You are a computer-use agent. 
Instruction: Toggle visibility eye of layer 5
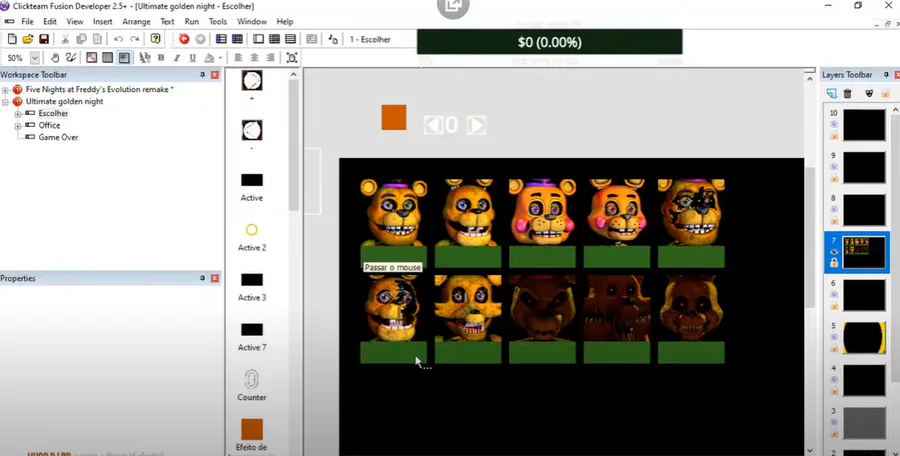[834, 337]
